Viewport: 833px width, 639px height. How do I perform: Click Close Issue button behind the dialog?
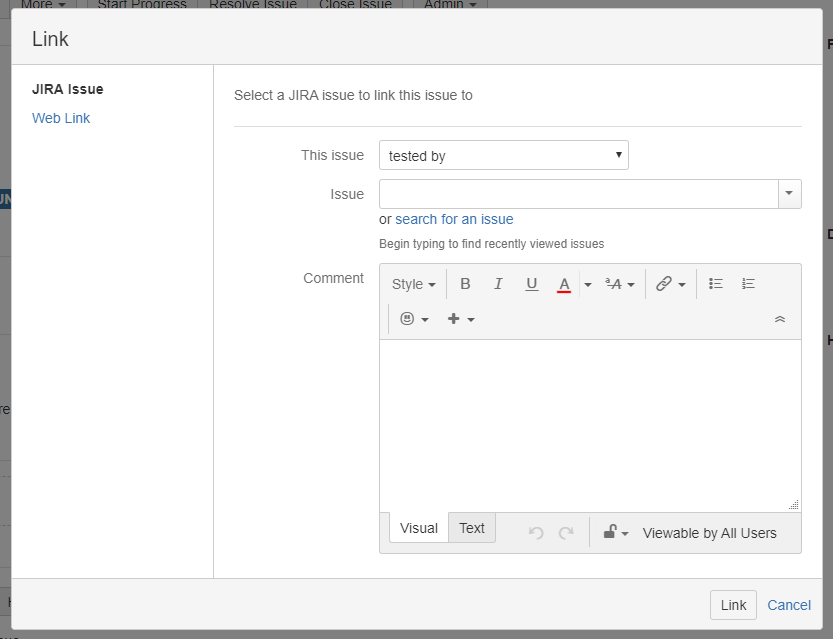coord(355,4)
